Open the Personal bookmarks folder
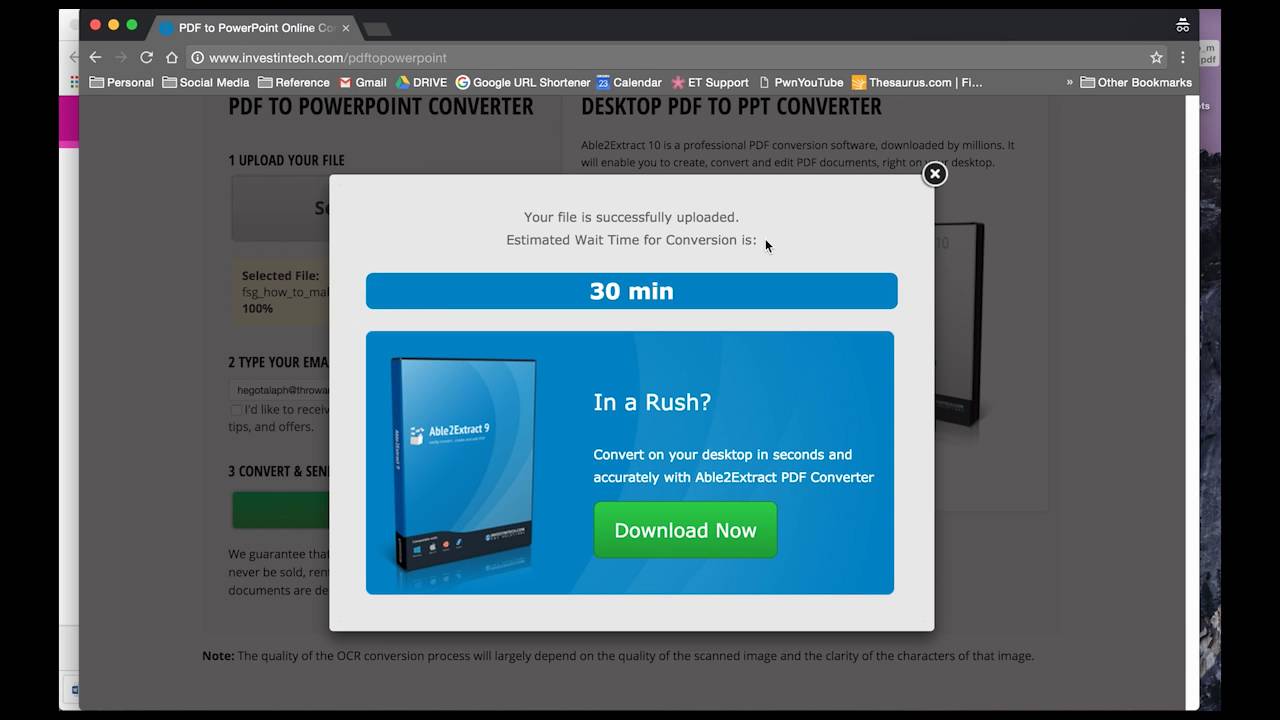Image resolution: width=1280 pixels, height=720 pixels. click(122, 82)
